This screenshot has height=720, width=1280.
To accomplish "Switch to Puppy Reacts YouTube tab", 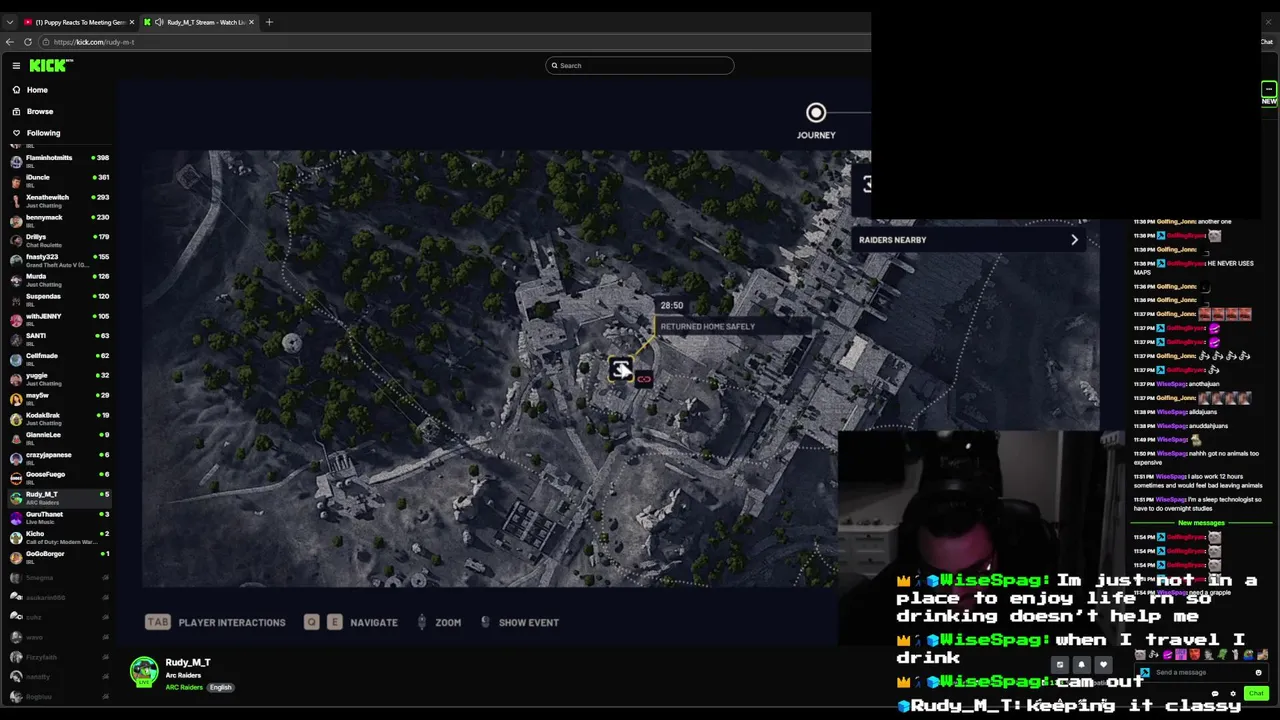I will (x=78, y=22).
